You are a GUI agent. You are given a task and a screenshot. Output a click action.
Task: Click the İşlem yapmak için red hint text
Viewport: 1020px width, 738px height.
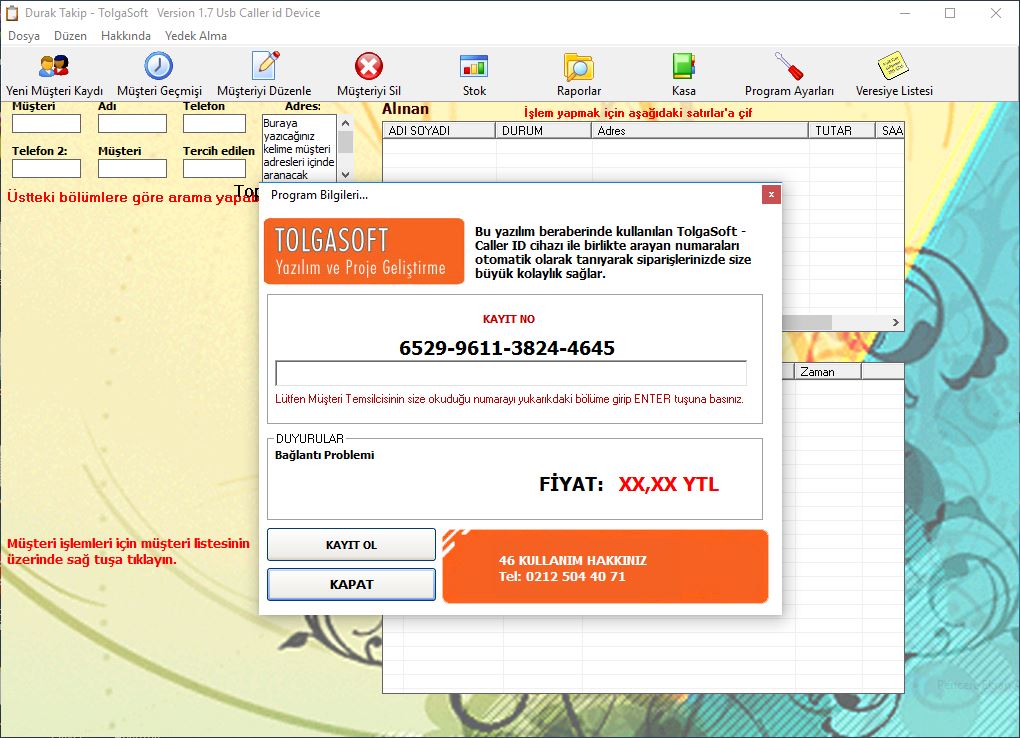click(x=638, y=113)
